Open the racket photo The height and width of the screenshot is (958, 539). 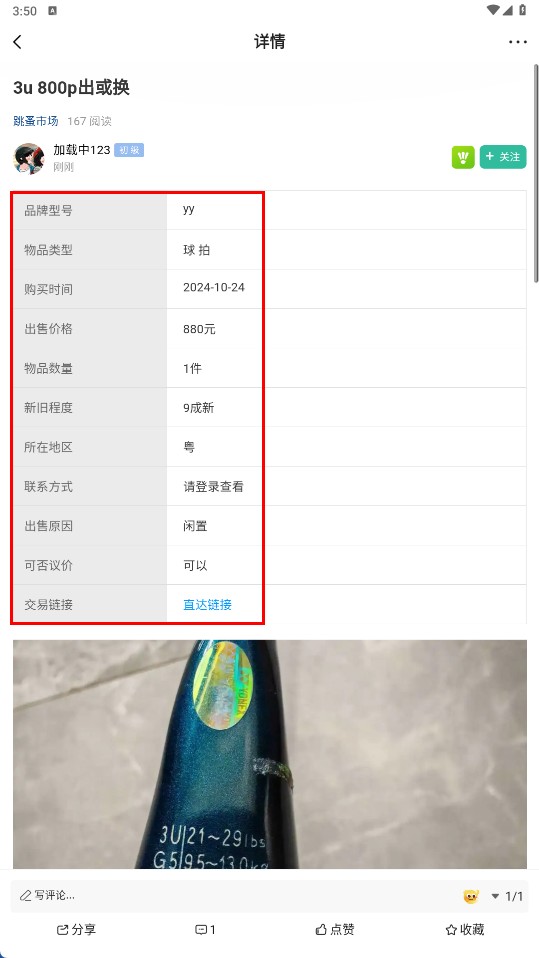pos(270,754)
